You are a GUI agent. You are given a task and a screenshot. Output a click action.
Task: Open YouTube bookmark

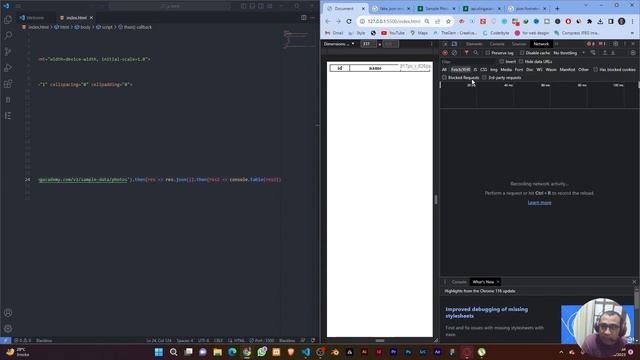tap(393, 33)
